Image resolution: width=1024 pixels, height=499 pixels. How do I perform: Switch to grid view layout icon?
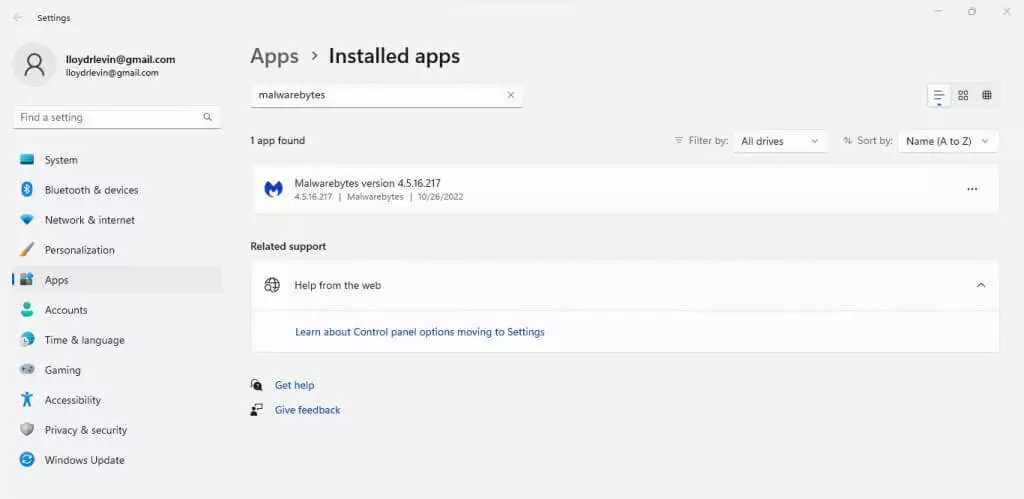pos(963,95)
